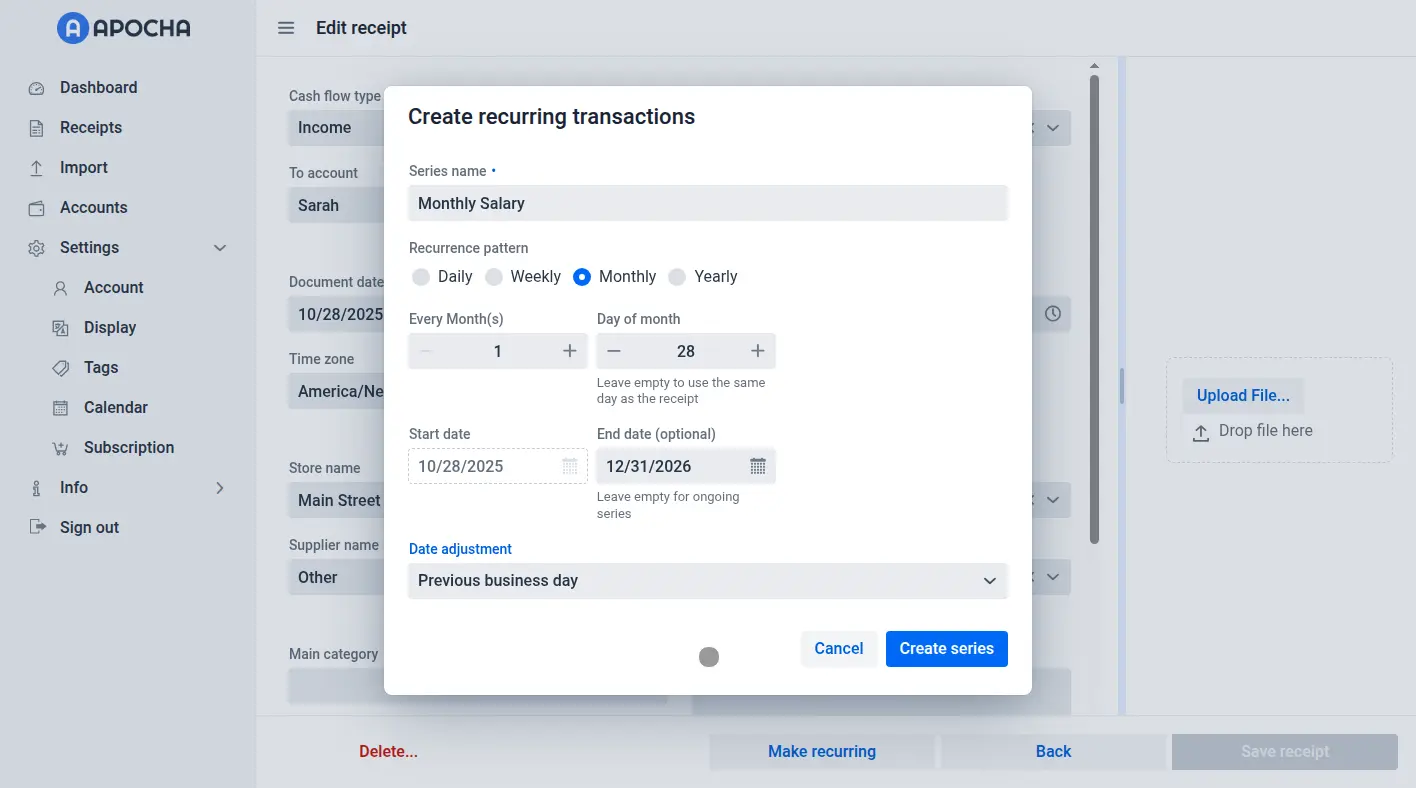Click the minus icon for Day of month
Image resolution: width=1416 pixels, height=788 pixels.
coord(614,351)
